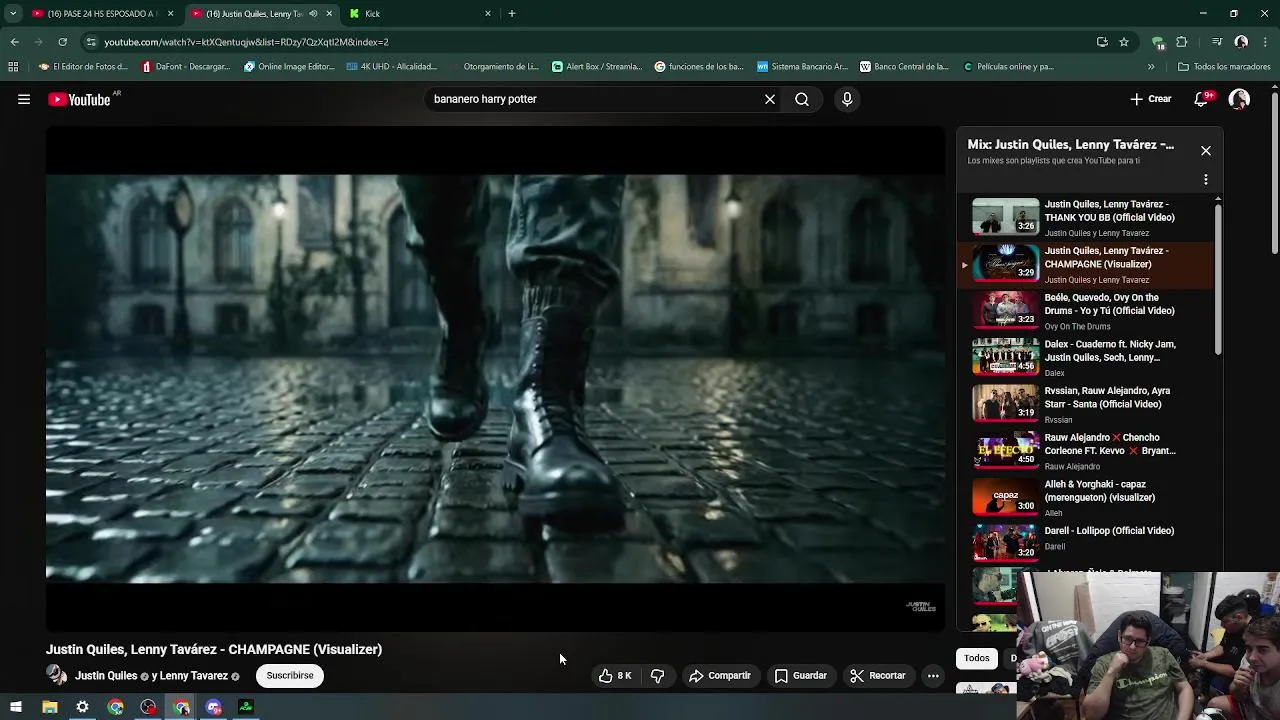
Task: Subscribe with the Suscribirse button
Action: pos(290,675)
